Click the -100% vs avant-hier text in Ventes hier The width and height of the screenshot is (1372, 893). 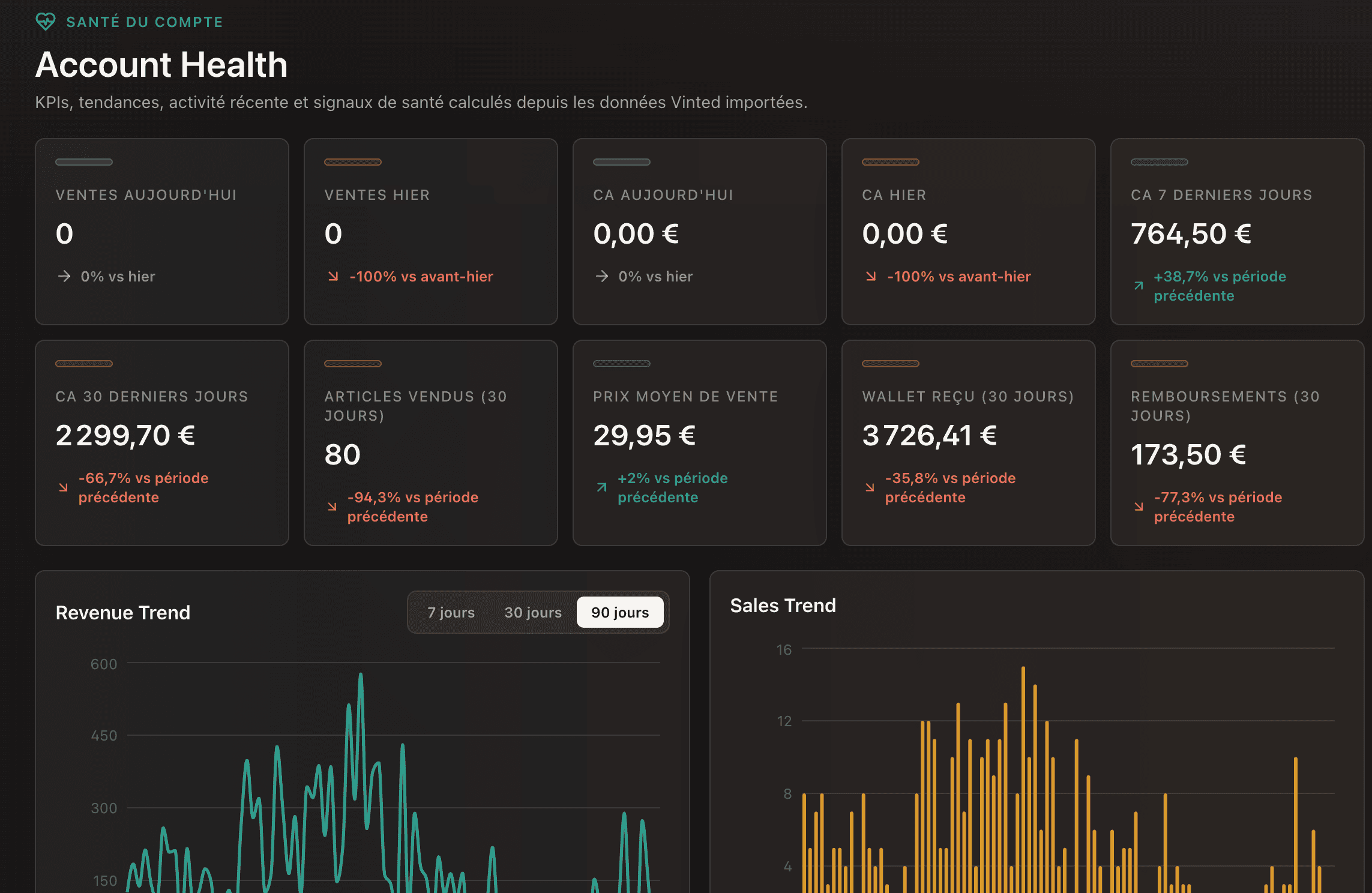(x=421, y=277)
